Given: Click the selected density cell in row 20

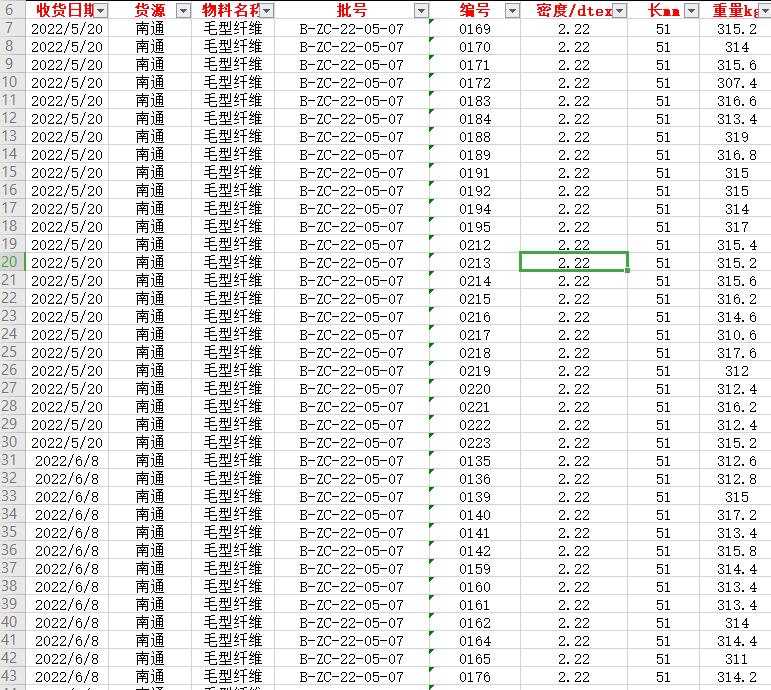Looking at the screenshot, I should tap(573, 263).
